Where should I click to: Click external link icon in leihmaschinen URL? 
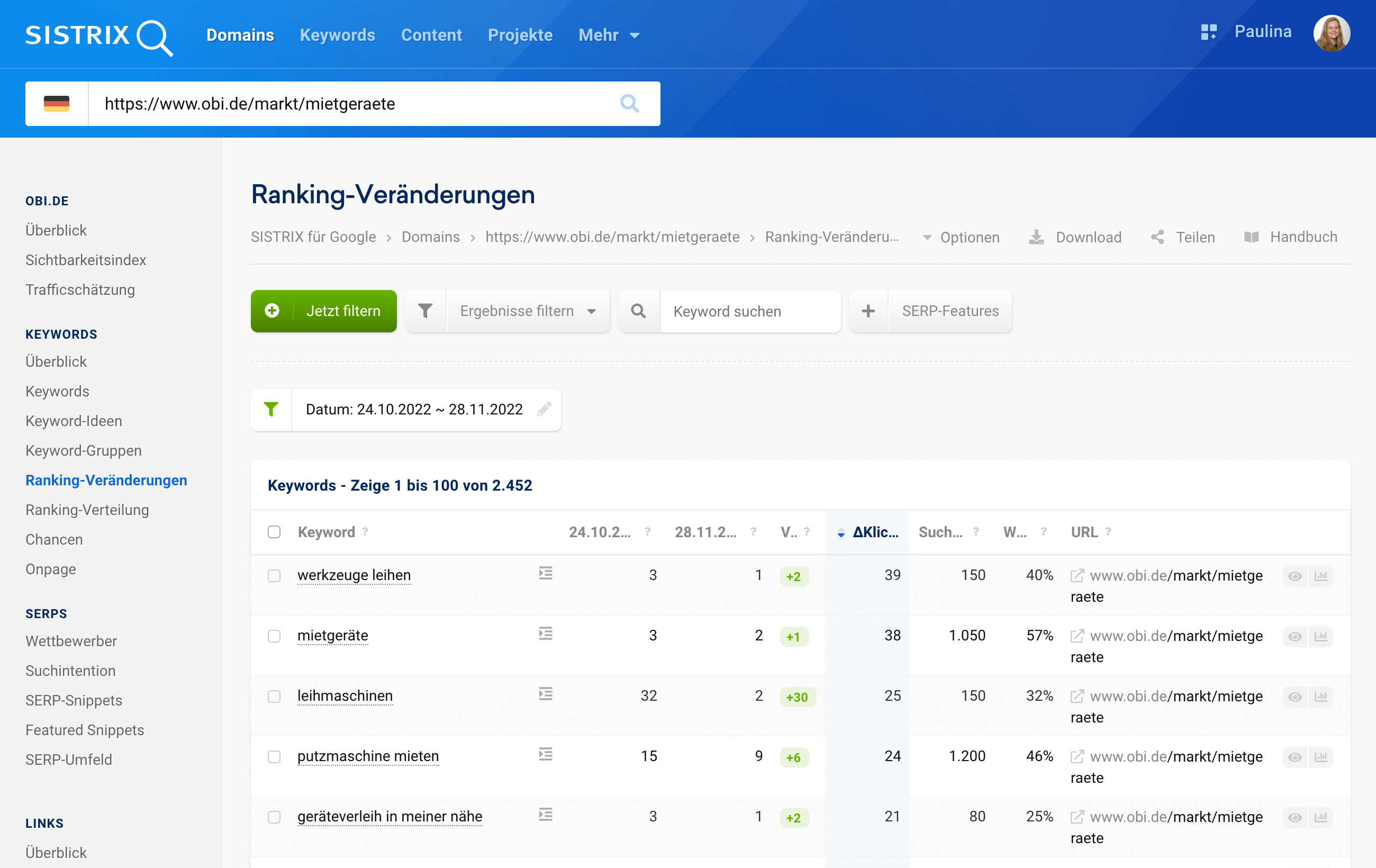point(1077,696)
